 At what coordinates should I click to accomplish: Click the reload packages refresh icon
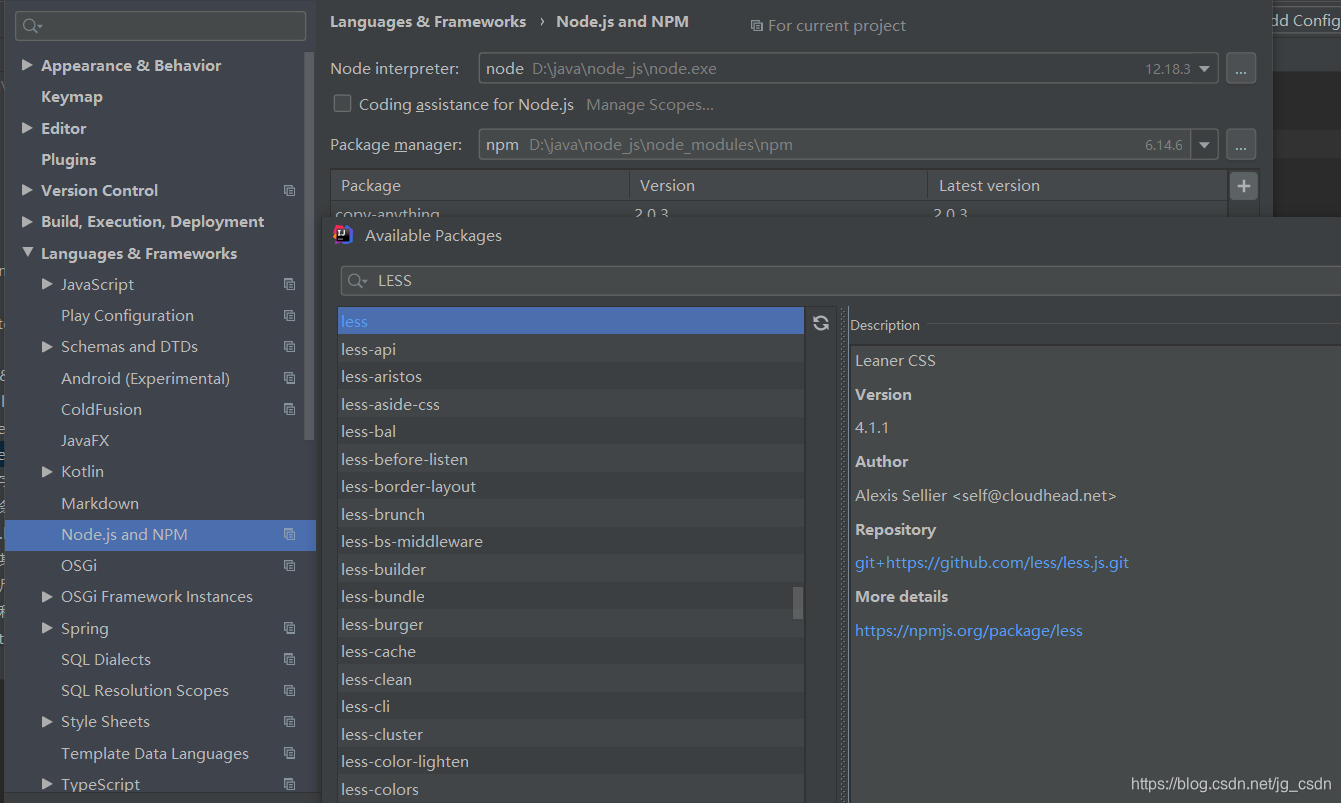(821, 323)
